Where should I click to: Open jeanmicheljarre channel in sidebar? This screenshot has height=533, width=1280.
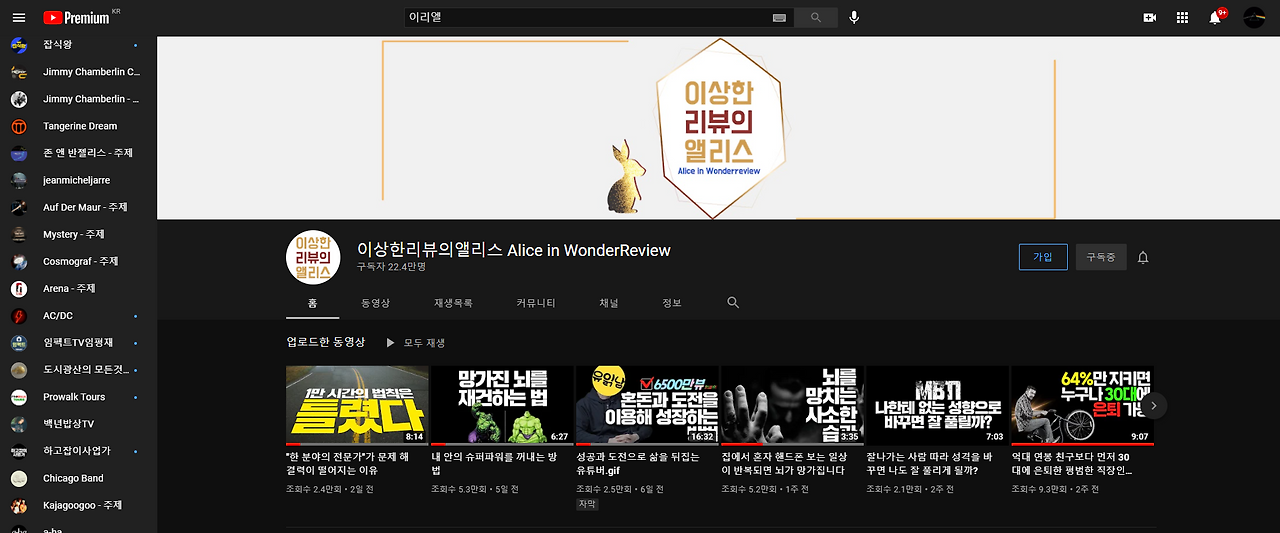[x=76, y=180]
